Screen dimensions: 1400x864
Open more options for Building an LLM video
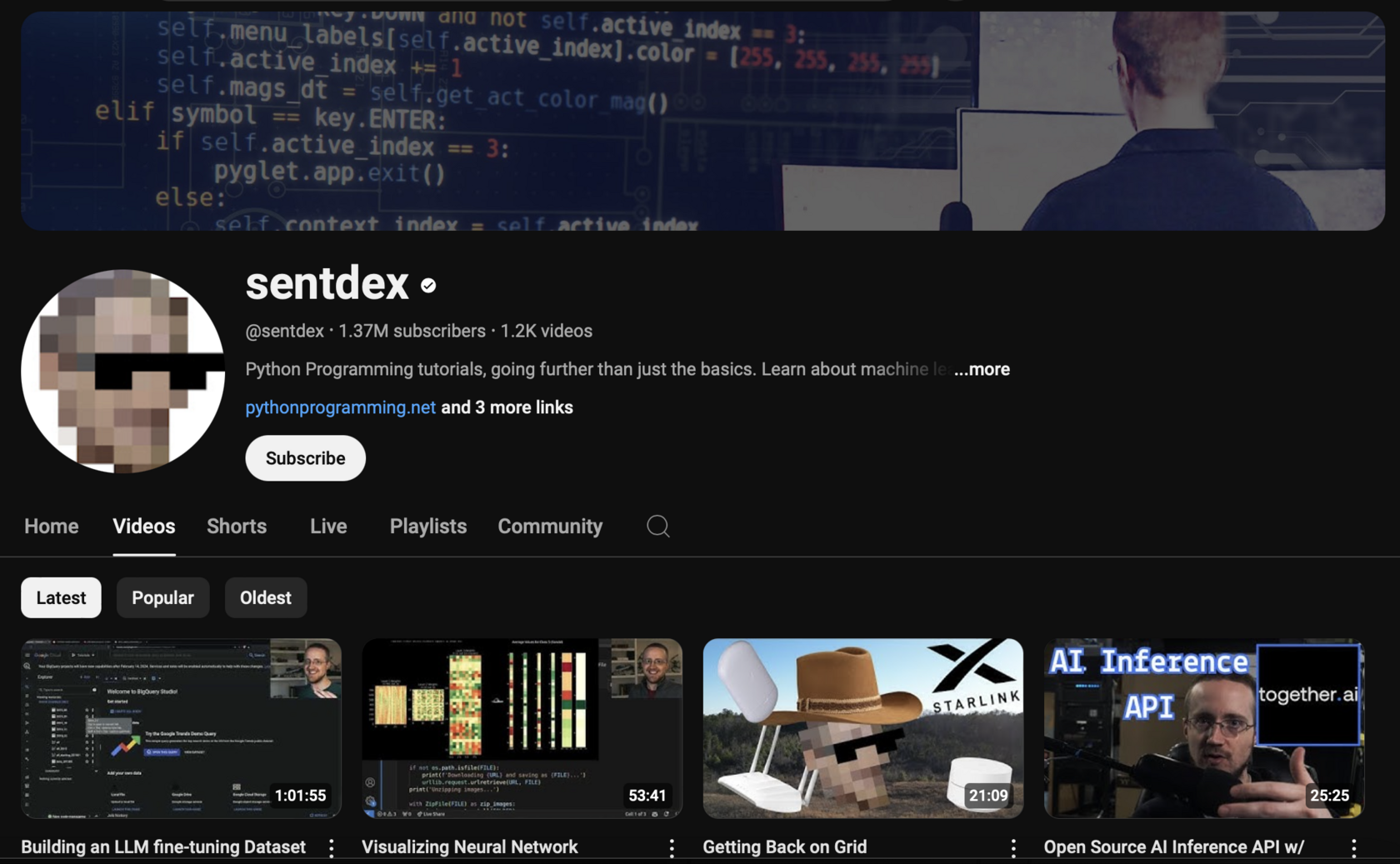(x=332, y=847)
